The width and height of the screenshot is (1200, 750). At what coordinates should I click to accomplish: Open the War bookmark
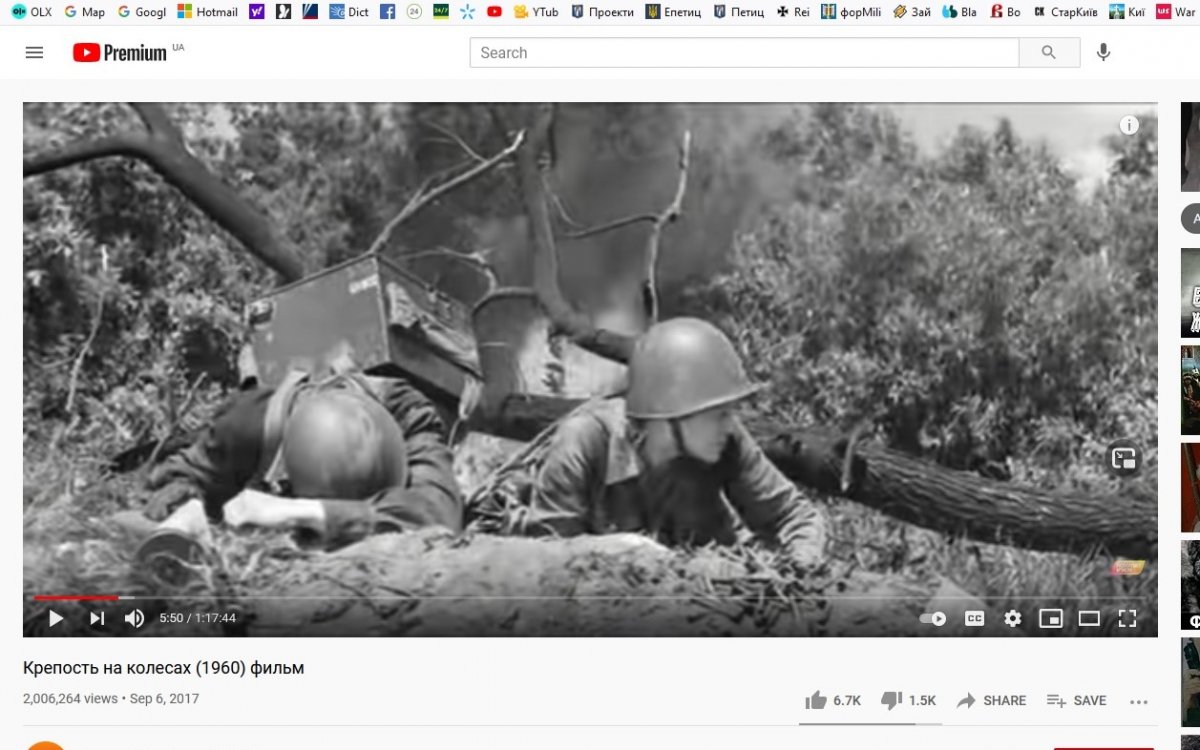[1177, 12]
